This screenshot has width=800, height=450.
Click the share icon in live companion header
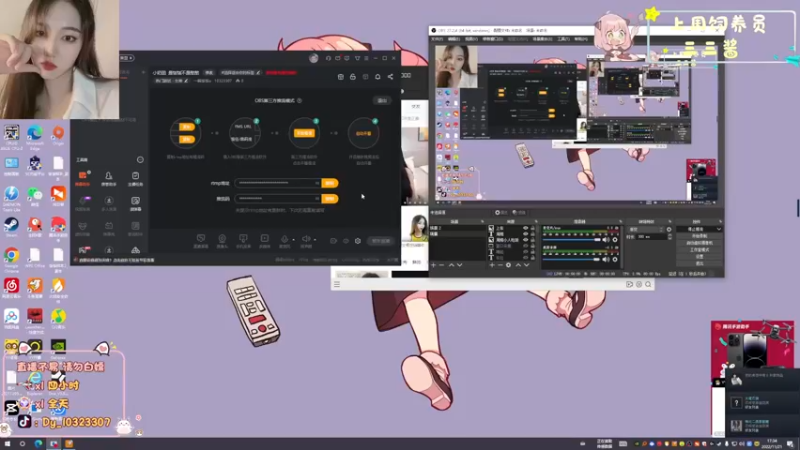390,77
